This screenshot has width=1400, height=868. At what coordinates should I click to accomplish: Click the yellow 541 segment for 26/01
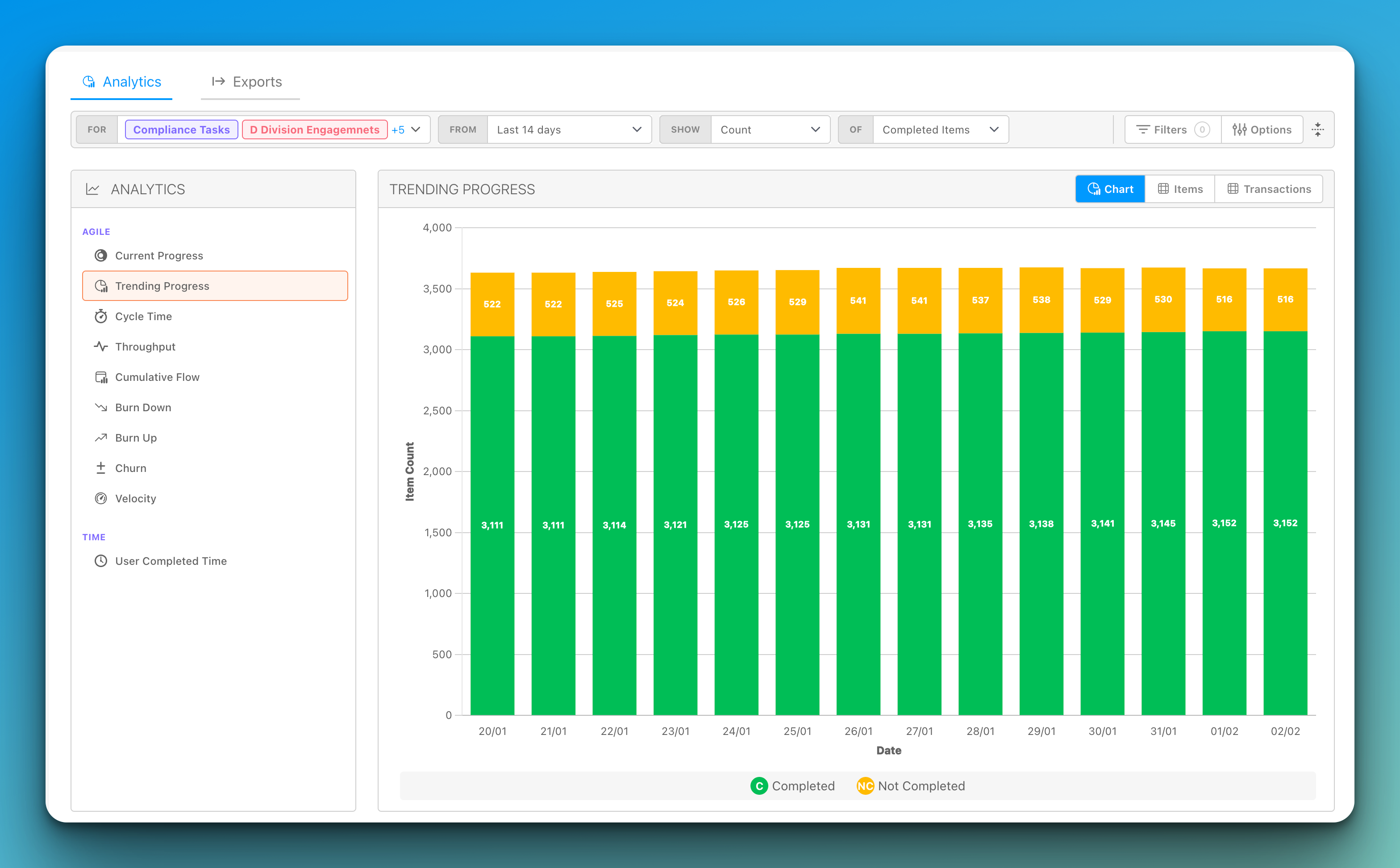(858, 301)
